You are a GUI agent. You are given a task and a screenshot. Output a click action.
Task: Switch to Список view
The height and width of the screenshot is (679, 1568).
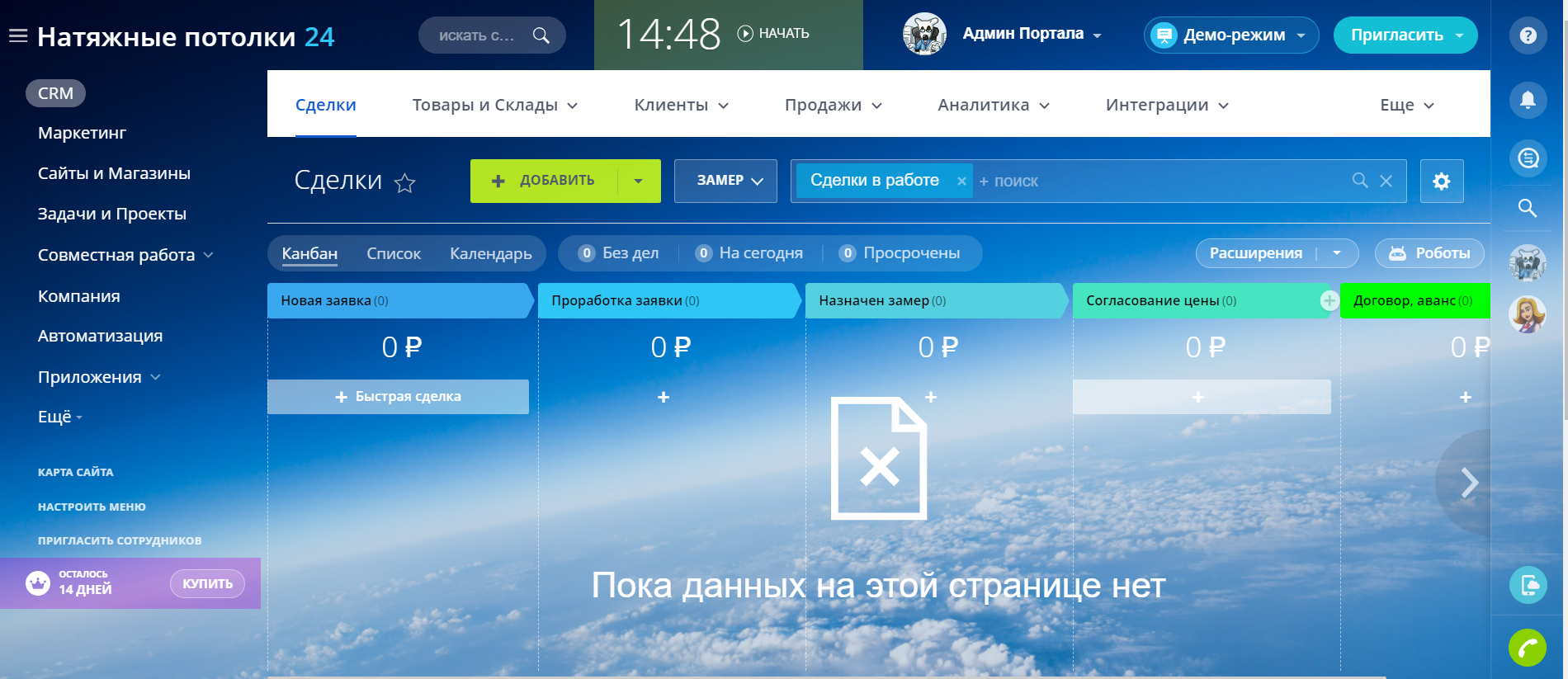point(394,253)
